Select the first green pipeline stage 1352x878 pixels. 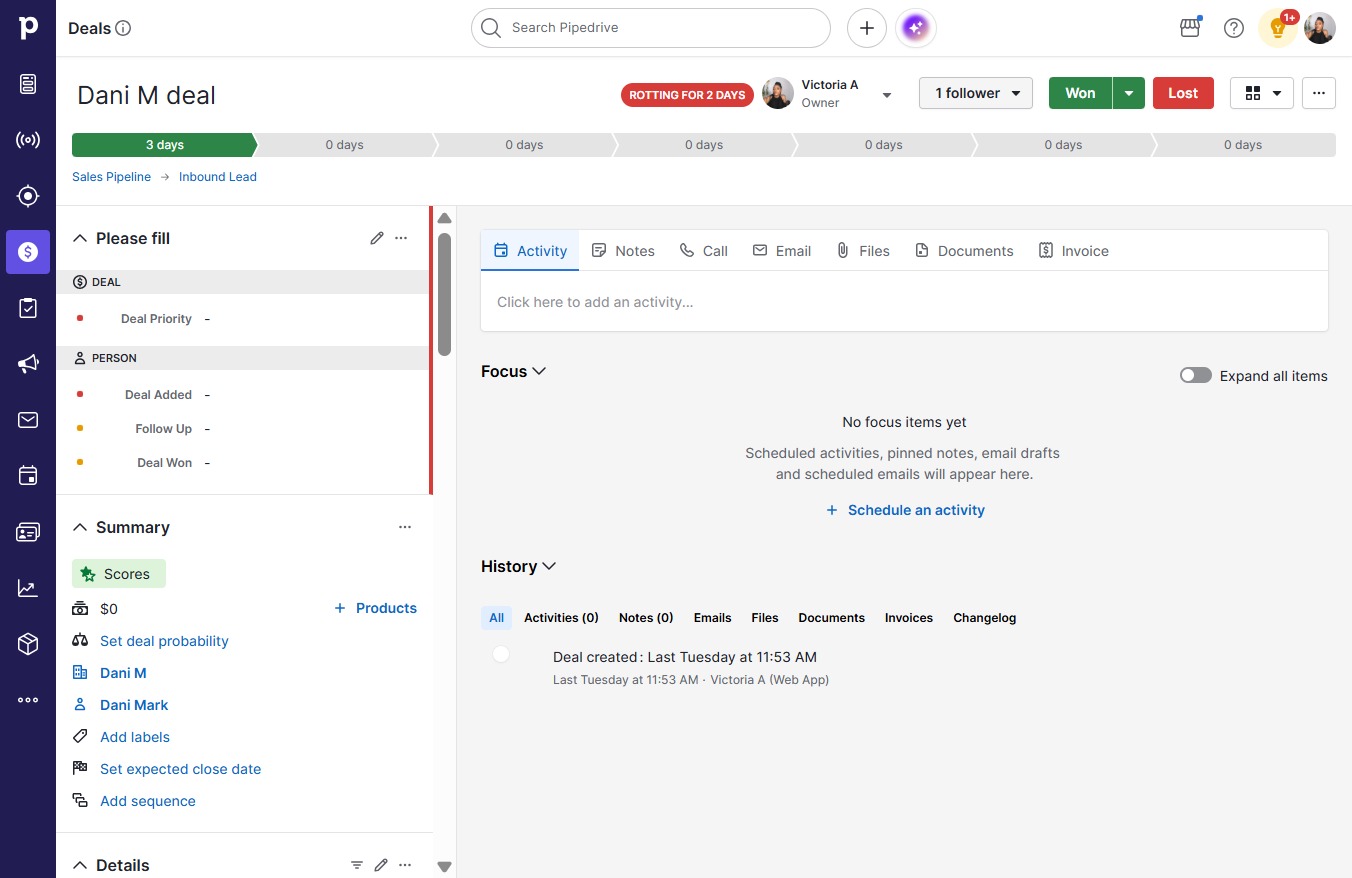coord(163,145)
